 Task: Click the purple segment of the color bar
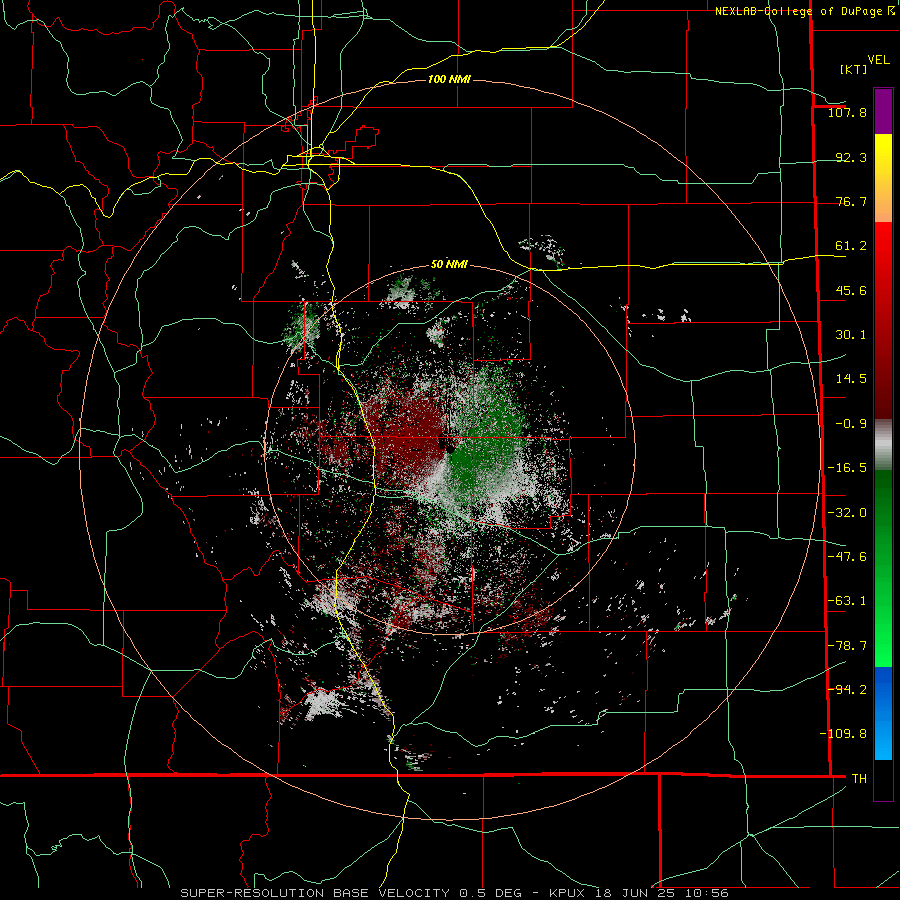point(883,111)
